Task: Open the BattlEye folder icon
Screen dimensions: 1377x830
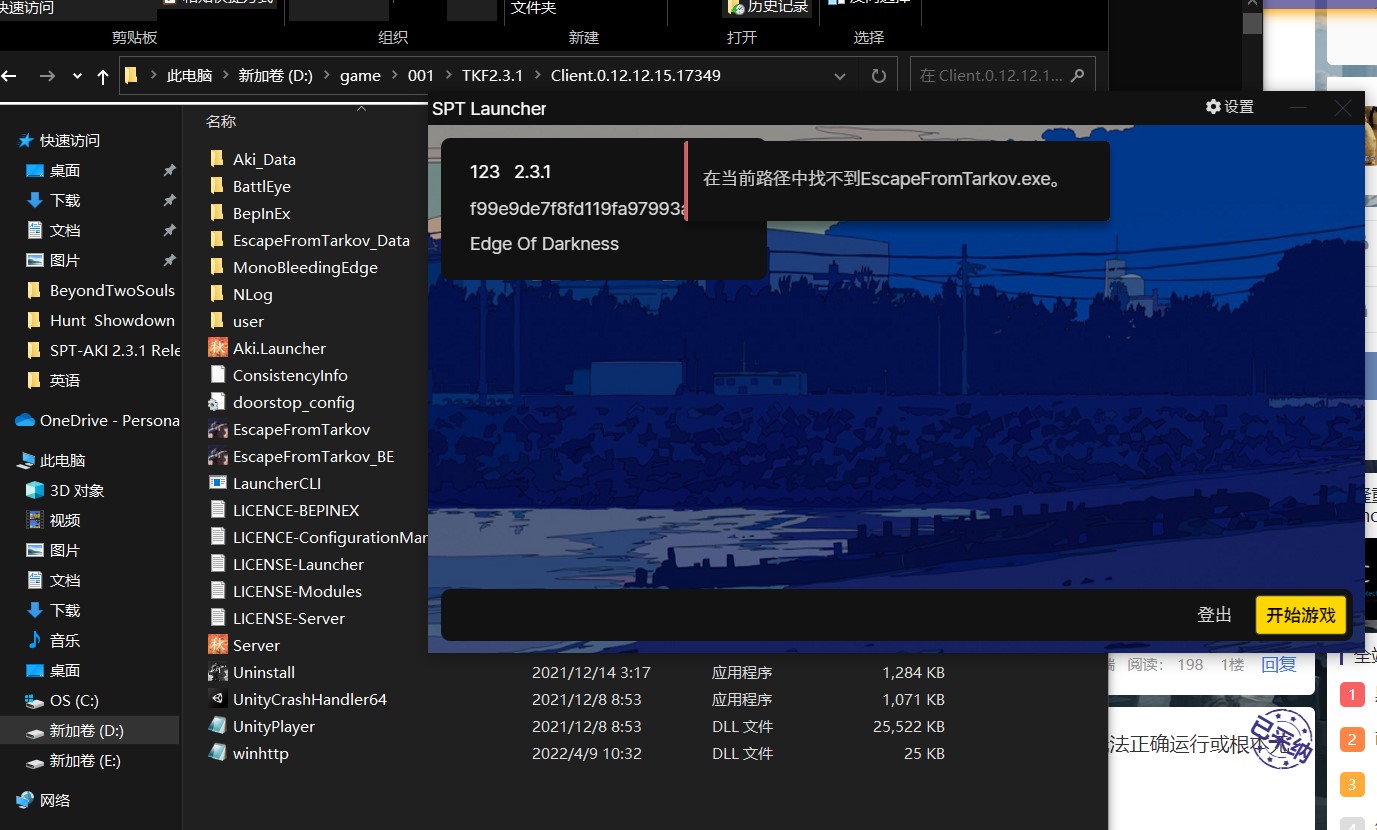Action: (217, 186)
